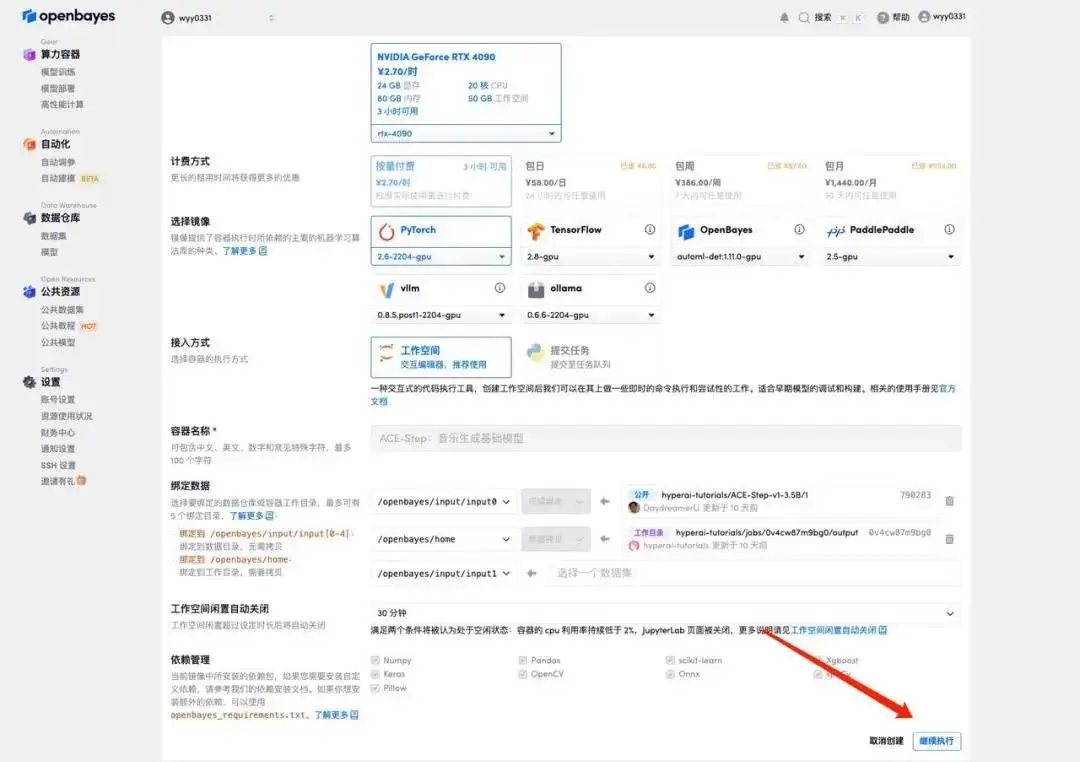This screenshot has width=1080, height=762.
Task: Click ollama info icon
Action: [x=650, y=288]
